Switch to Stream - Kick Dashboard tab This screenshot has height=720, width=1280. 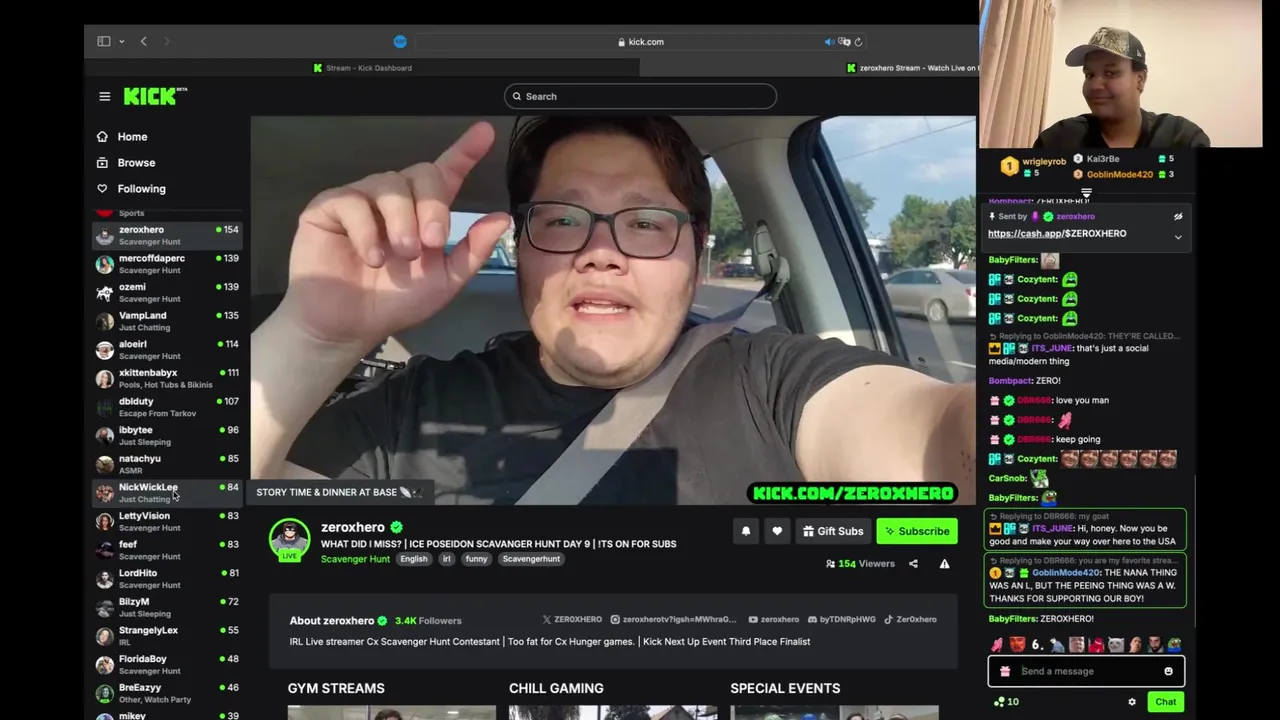362,68
